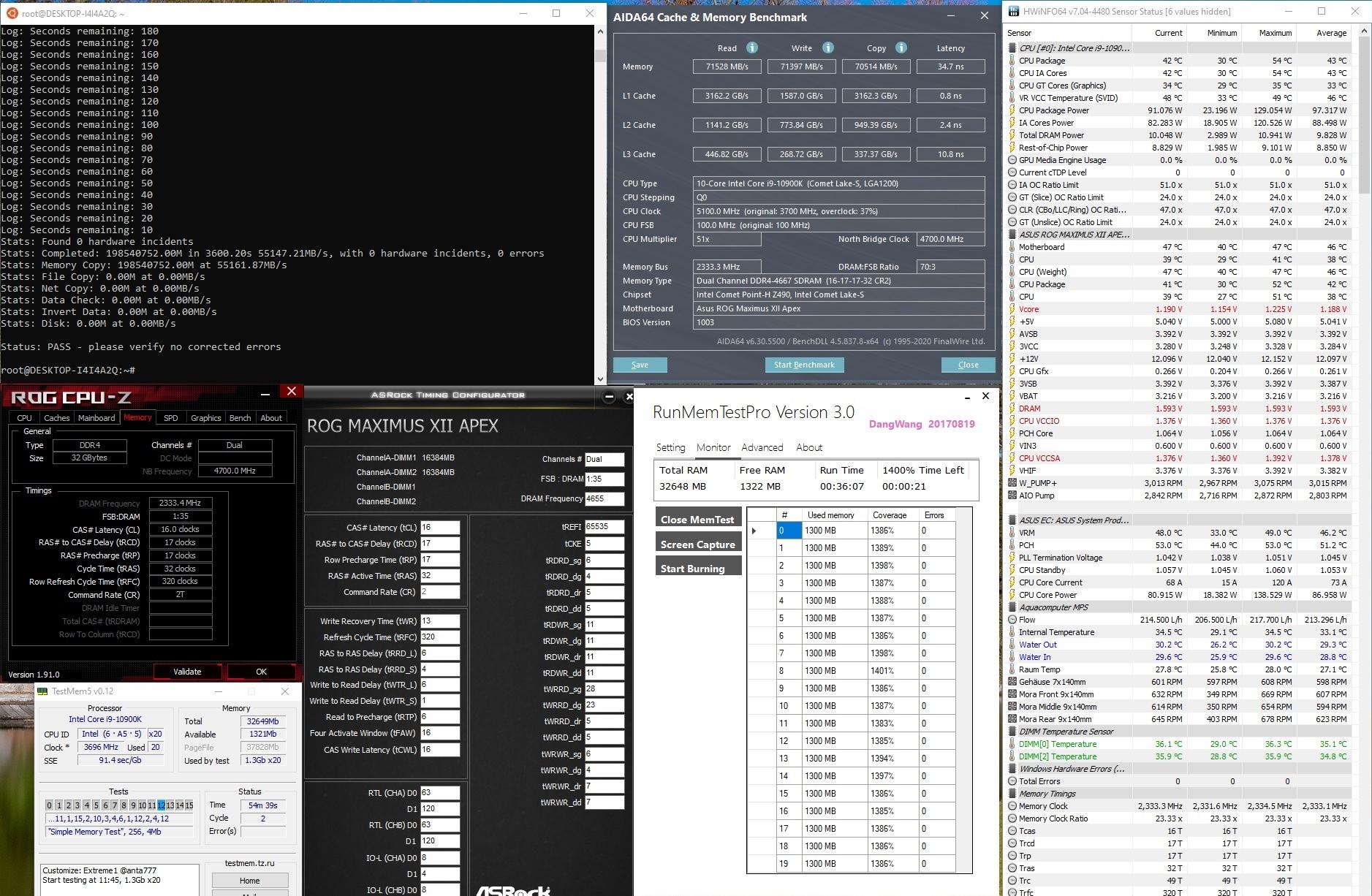Viewport: 1372px width, 896px height.
Task: Click clock icon beside GPU Media Engine Usage
Action: 1012,160
